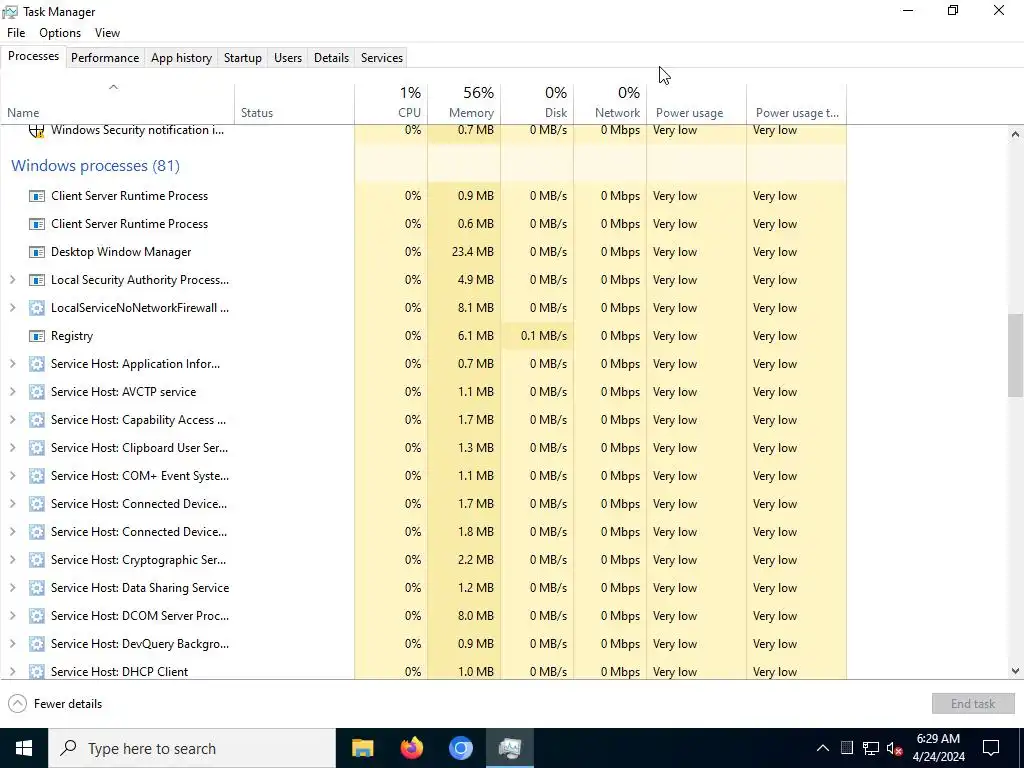1024x768 pixels.
Task: Sort processes by Memory column header
Action: pos(464,103)
